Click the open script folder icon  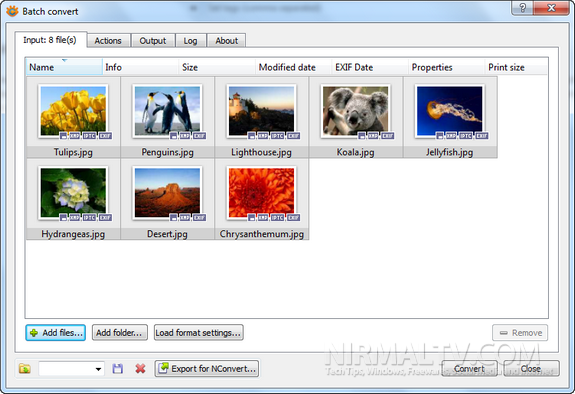coord(25,368)
